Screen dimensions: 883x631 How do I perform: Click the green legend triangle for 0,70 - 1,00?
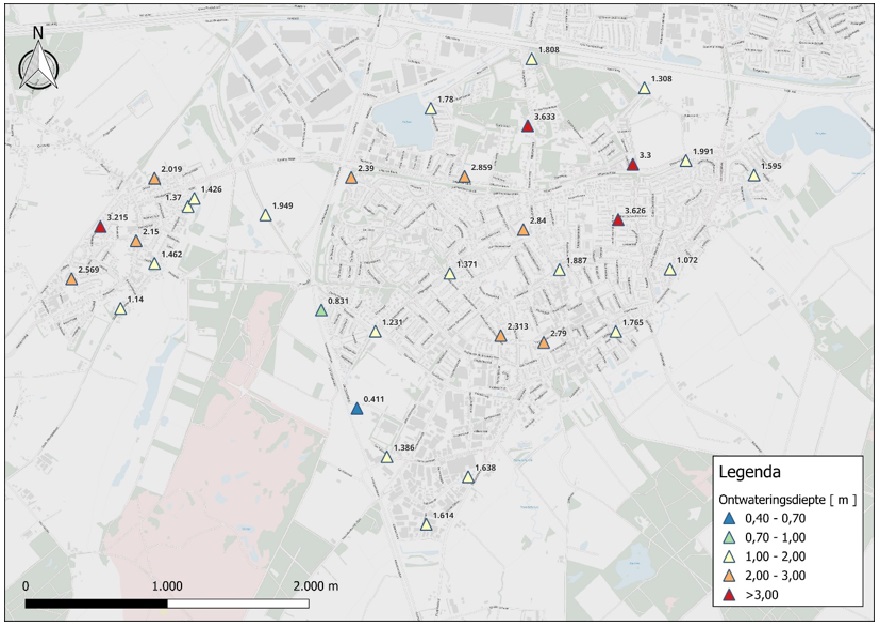point(730,538)
